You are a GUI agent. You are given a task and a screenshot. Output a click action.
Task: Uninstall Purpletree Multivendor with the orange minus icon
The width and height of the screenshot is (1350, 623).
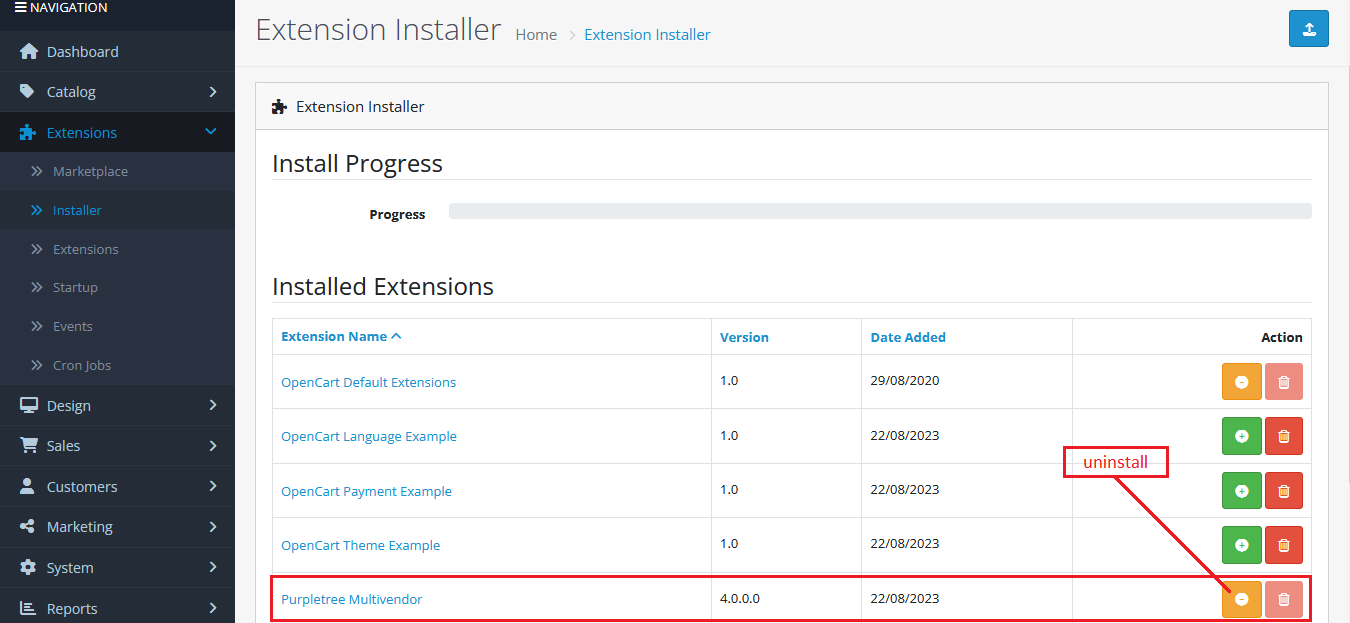(x=1241, y=599)
